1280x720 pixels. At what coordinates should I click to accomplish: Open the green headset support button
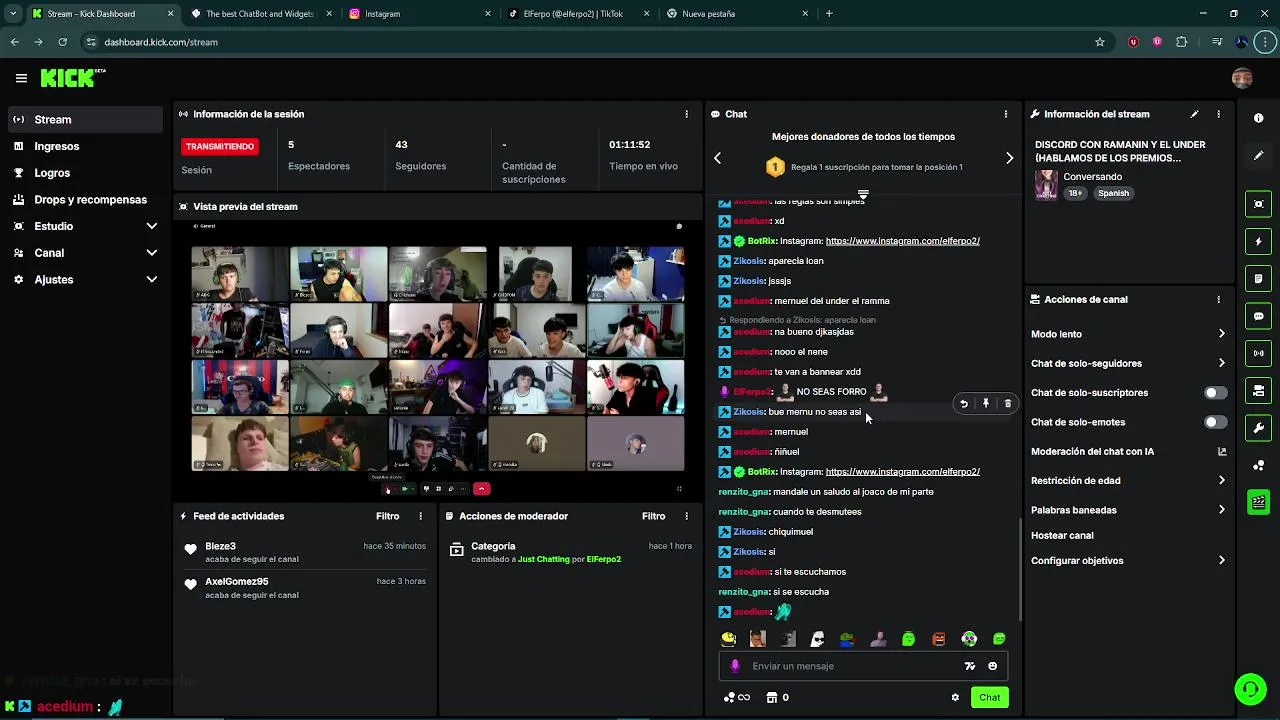click(1249, 689)
